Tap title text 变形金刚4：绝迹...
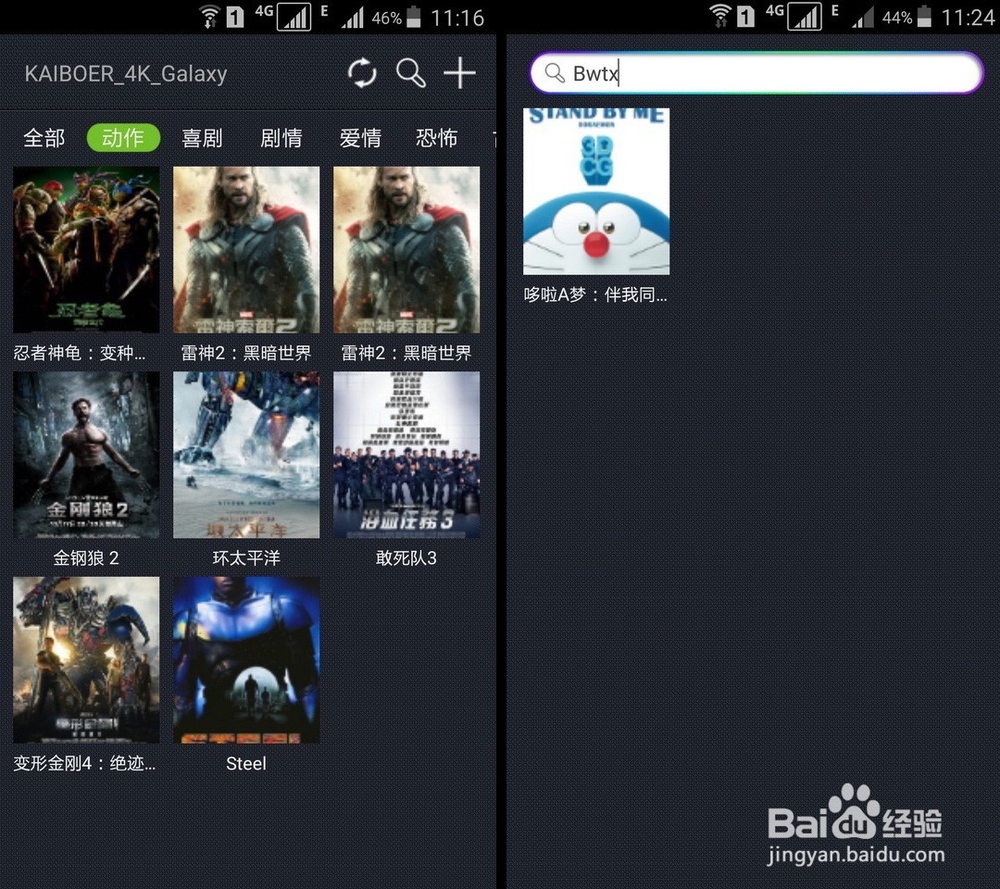This screenshot has height=889, width=1000. 84,763
